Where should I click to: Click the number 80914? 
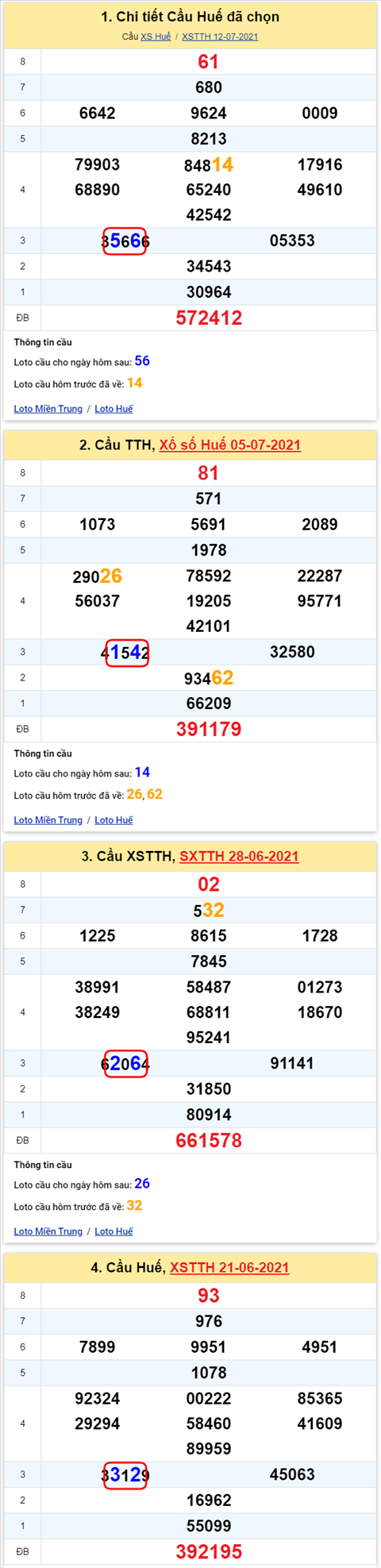pos(209,1115)
